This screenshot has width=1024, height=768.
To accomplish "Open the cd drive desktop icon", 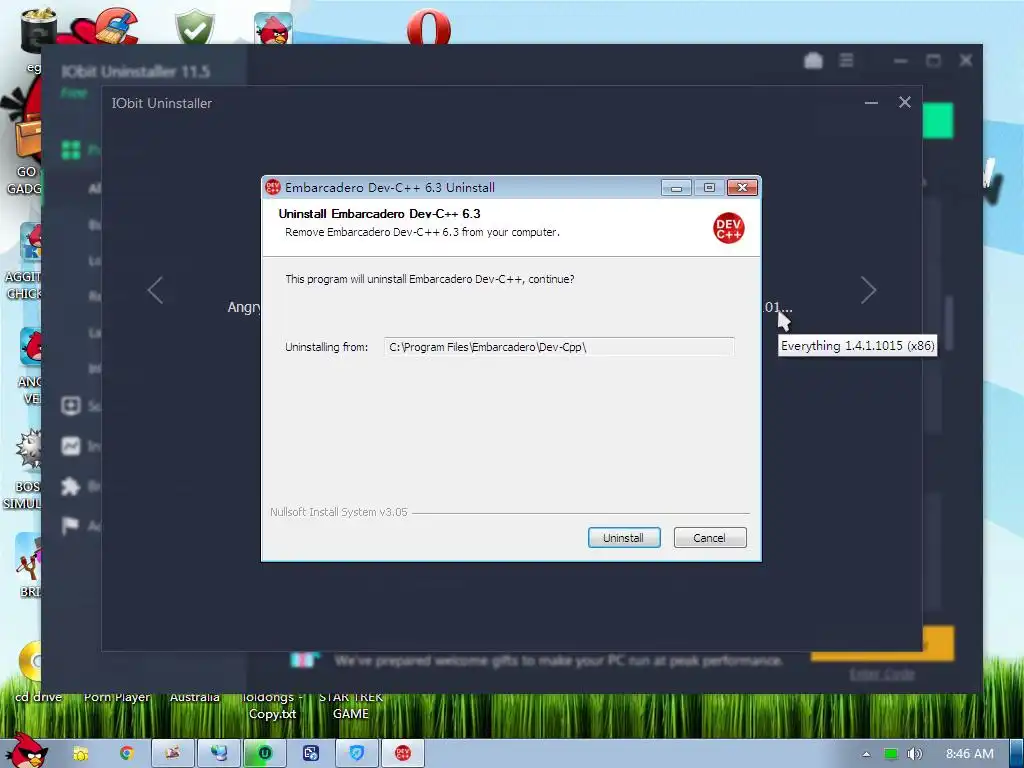I will click(x=30, y=663).
